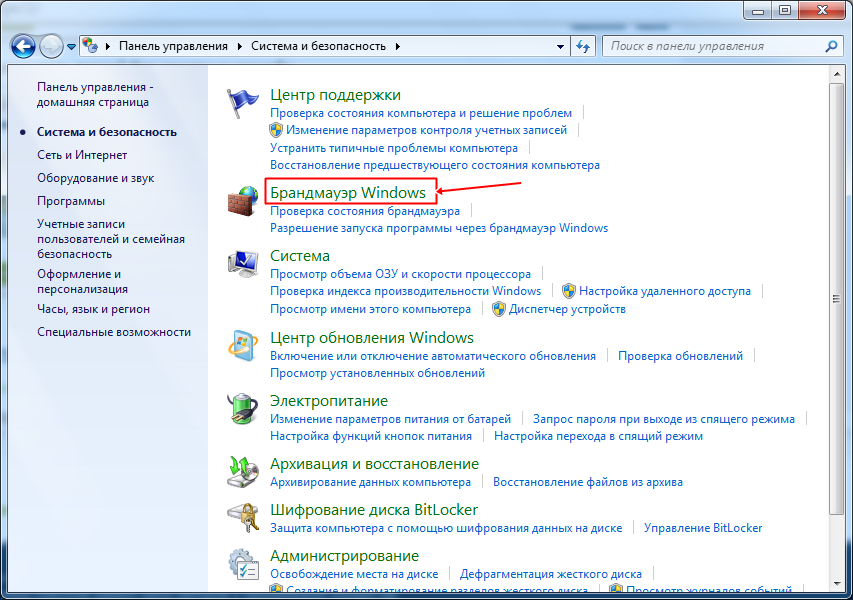Click Просмотр установленных обновлений
The height and width of the screenshot is (600, 853).
pos(378,373)
